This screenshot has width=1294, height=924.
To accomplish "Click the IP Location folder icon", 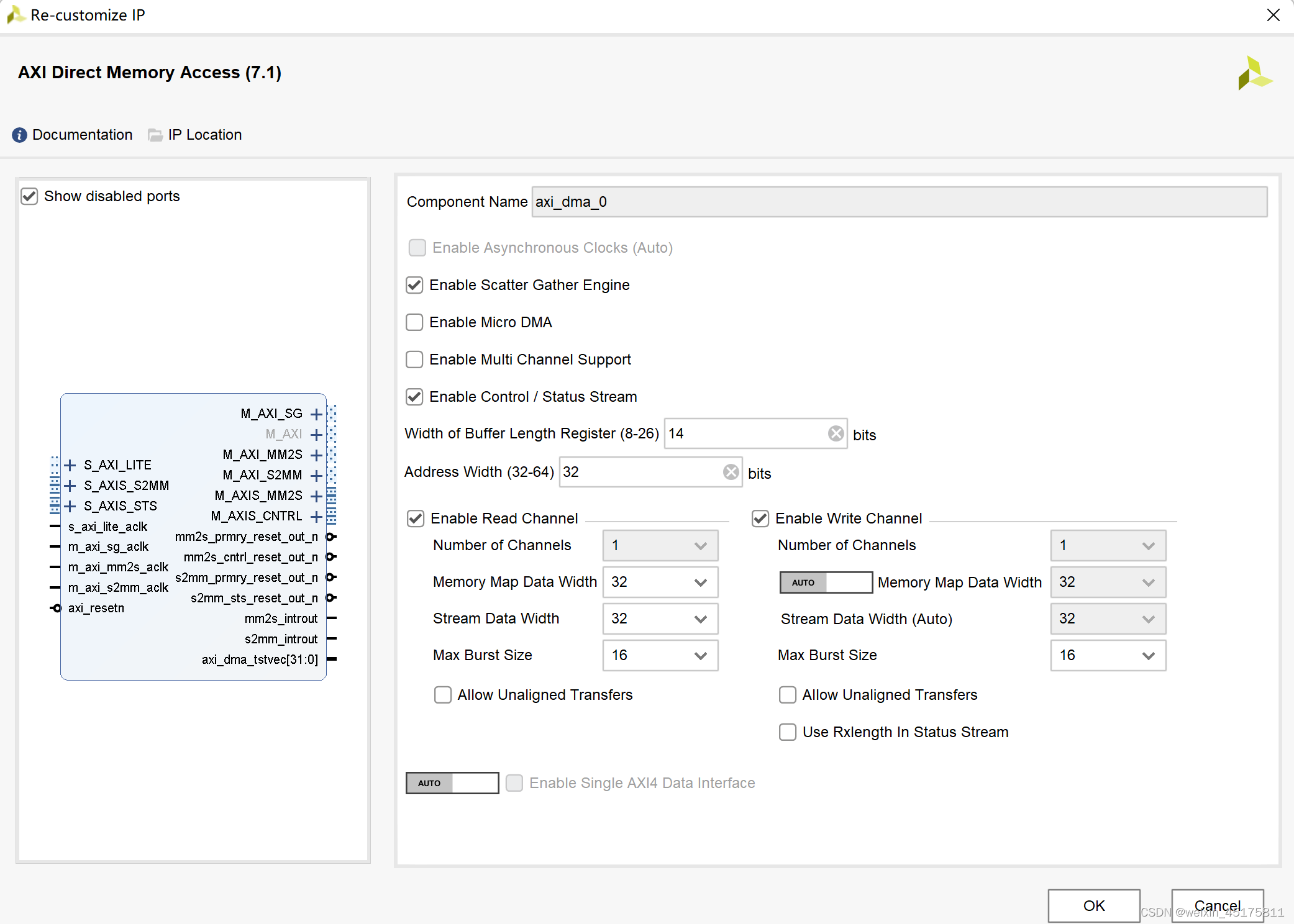I will 155,135.
